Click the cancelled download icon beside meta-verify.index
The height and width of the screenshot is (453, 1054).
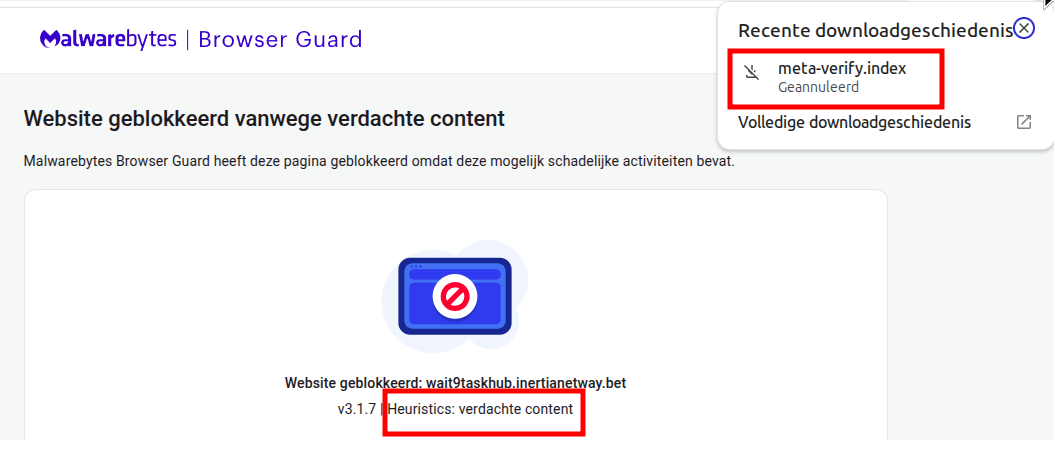pos(754,74)
